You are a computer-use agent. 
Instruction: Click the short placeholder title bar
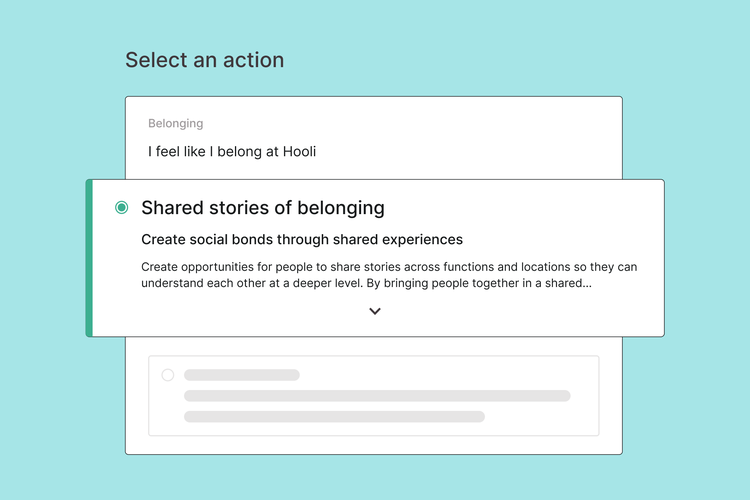pyautogui.click(x=241, y=375)
